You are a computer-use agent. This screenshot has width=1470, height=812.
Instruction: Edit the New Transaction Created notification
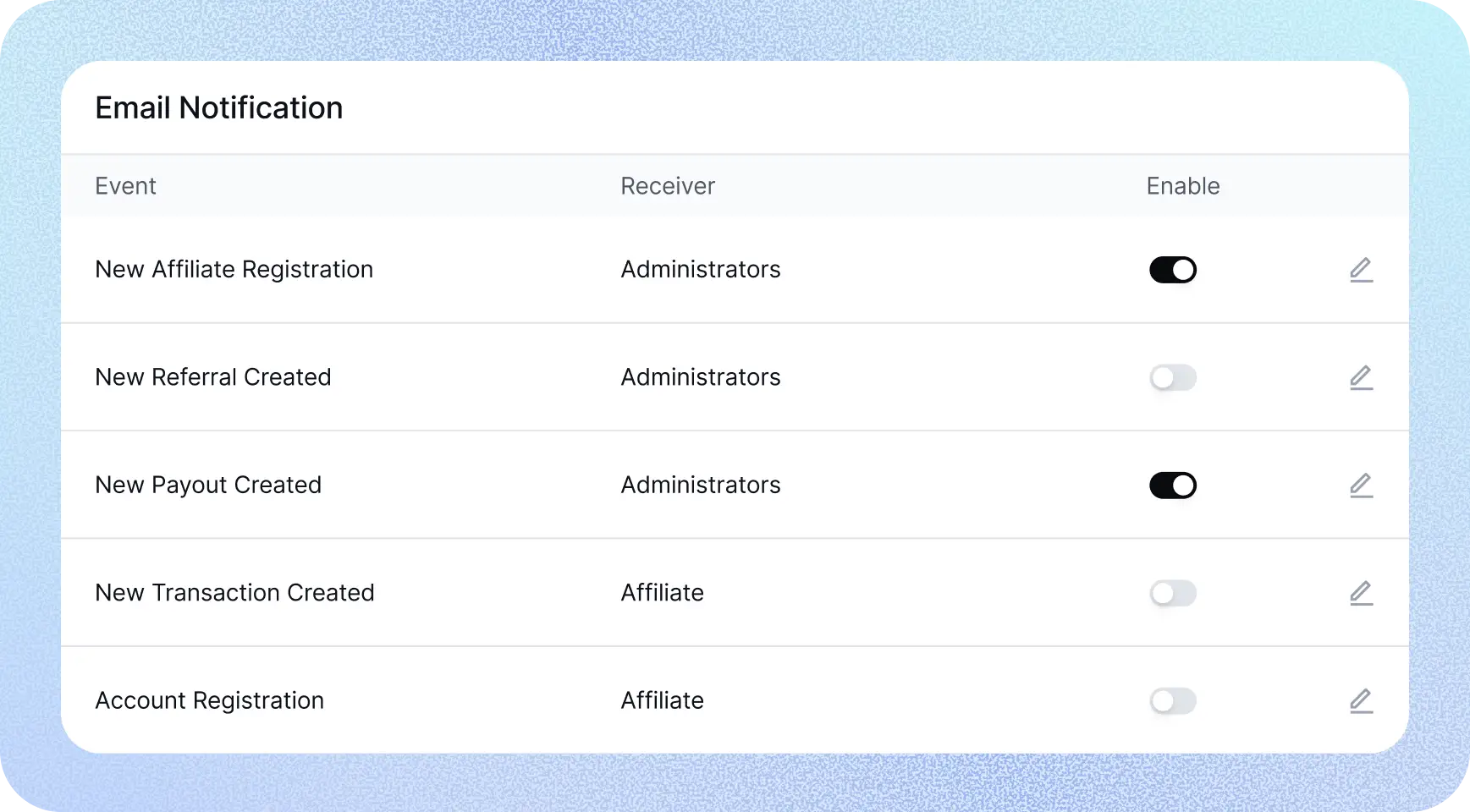[x=1361, y=593]
